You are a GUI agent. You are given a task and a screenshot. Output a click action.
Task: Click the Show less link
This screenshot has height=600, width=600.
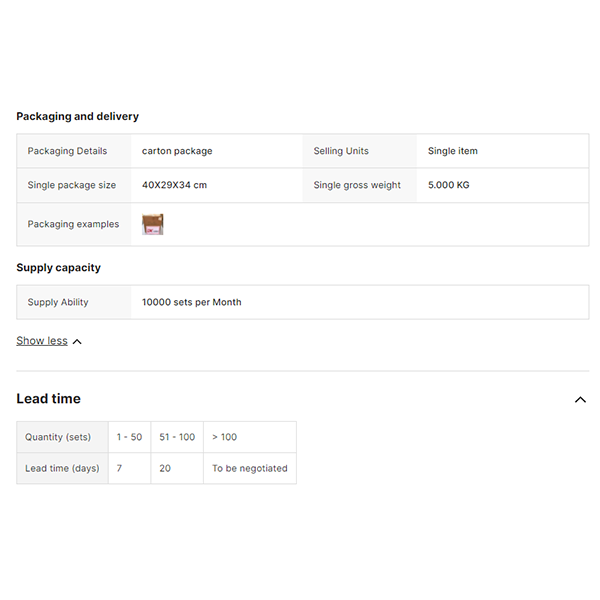42,341
